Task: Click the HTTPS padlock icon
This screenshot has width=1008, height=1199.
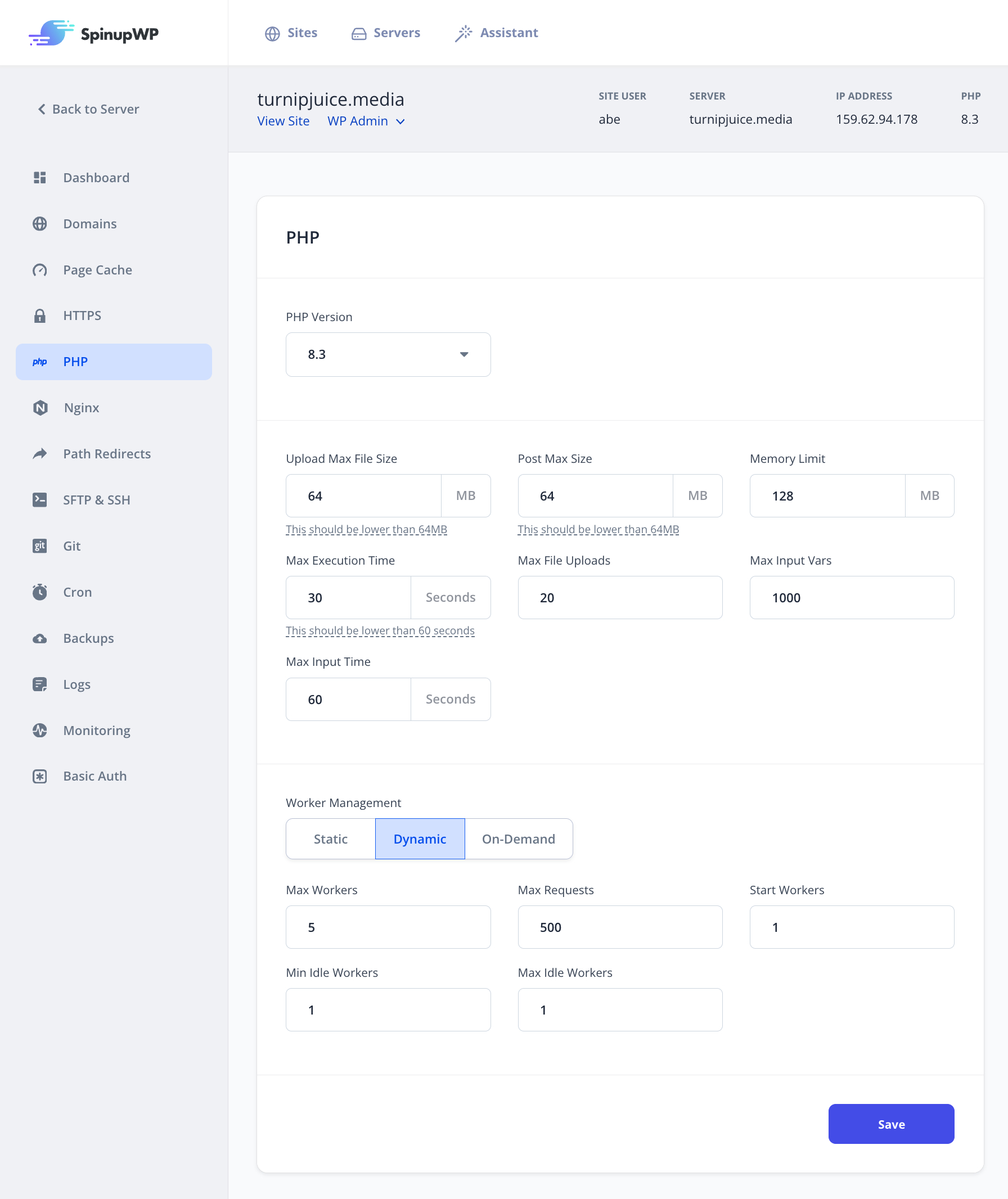Action: click(40, 315)
